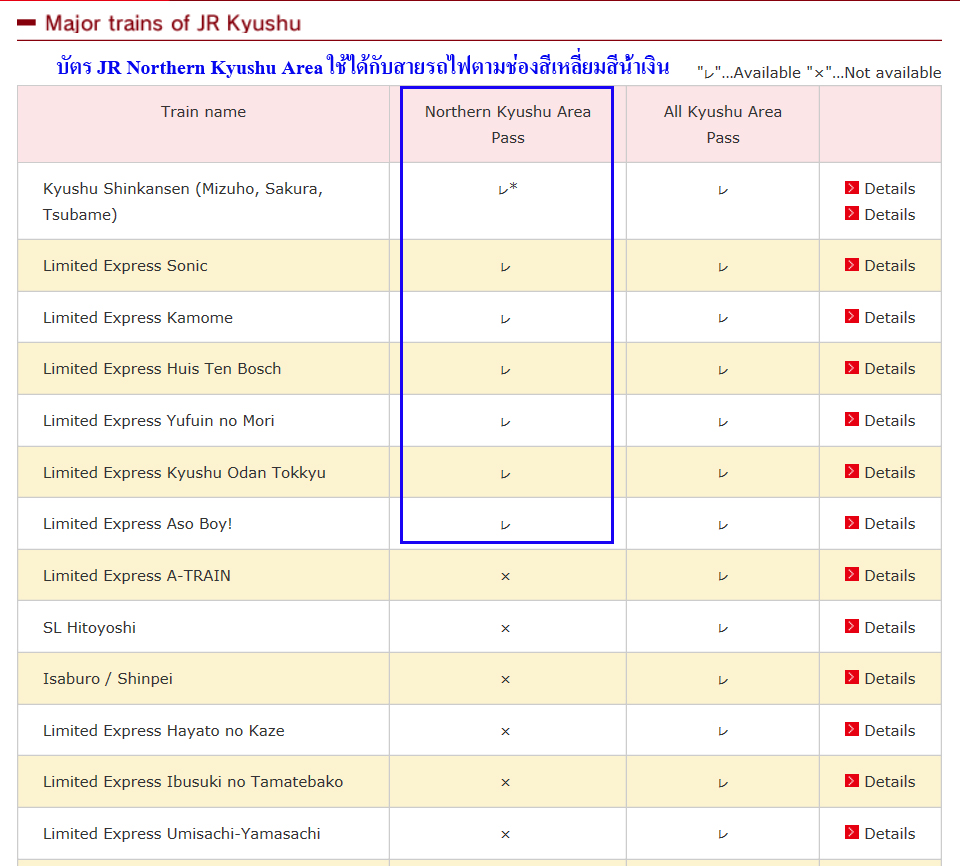The width and height of the screenshot is (960, 866).
Task: Click the red arrow icon for Hayato no Kaze
Action: (852, 730)
